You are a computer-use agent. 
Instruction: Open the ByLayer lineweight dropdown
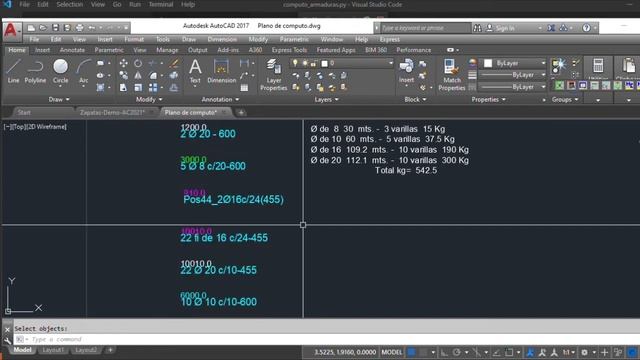coord(543,75)
